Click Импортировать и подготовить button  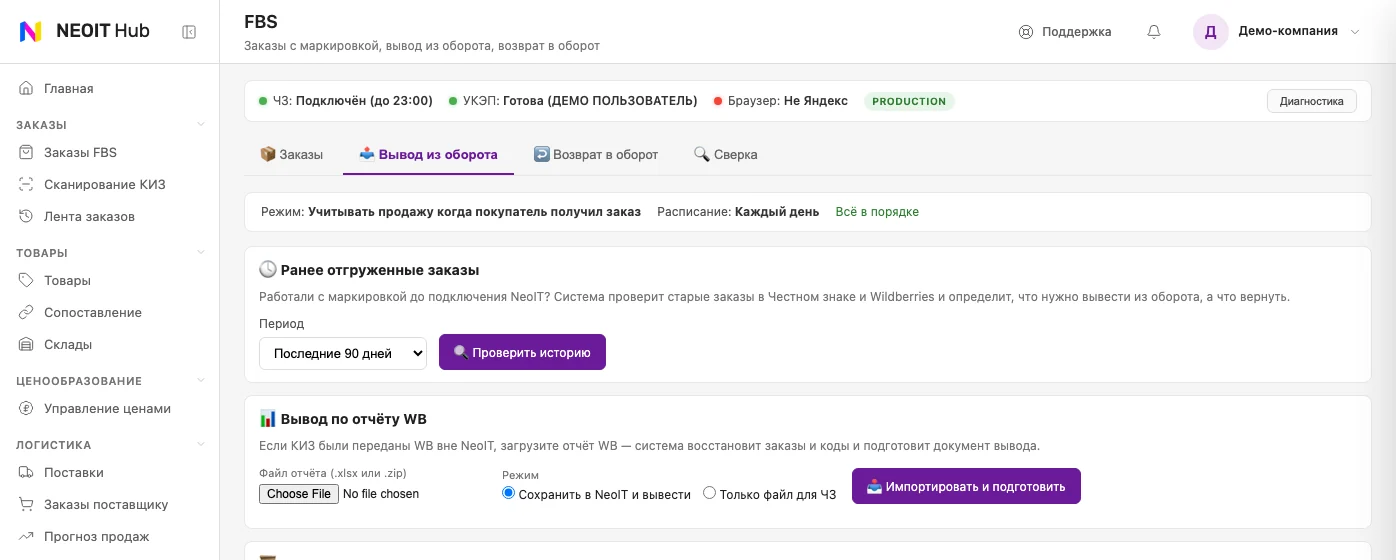pyautogui.click(x=966, y=486)
